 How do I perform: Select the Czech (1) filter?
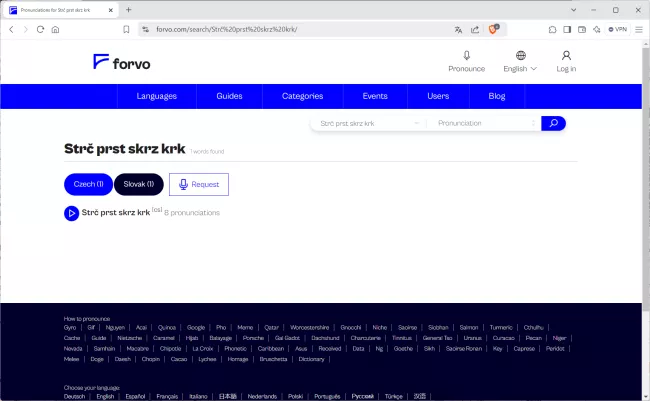click(88, 184)
